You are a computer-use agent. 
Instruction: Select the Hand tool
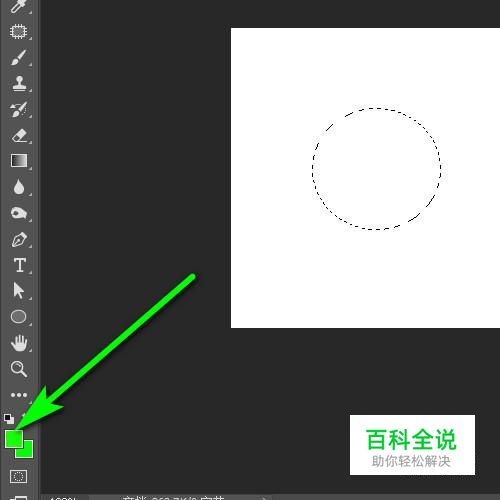click(19, 343)
